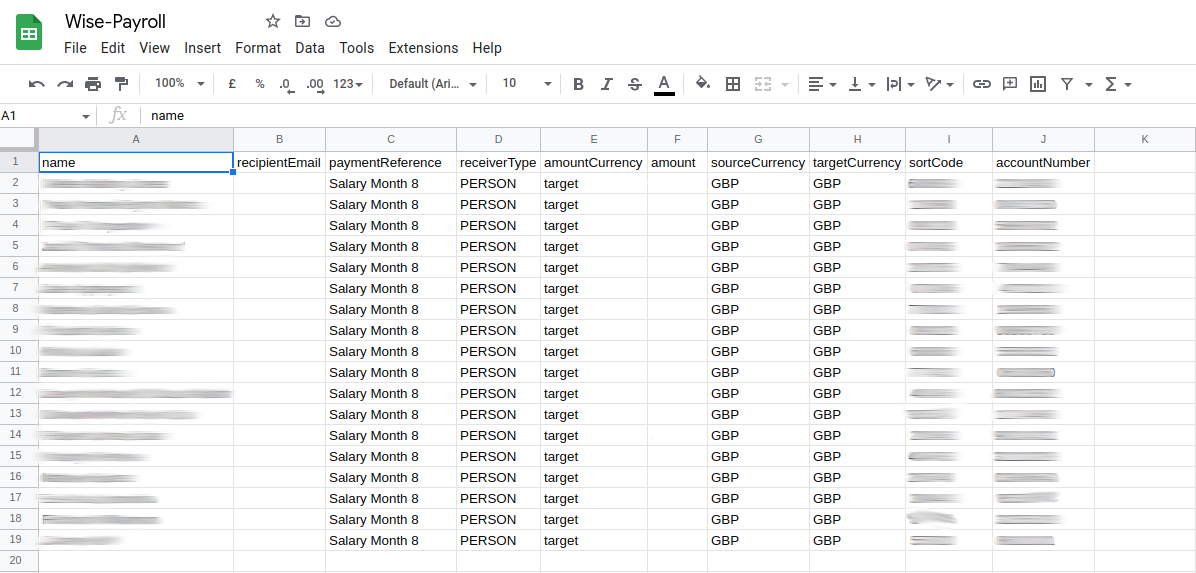1196x573 pixels.
Task: Click the name box showing A1
Action: click(x=38, y=116)
